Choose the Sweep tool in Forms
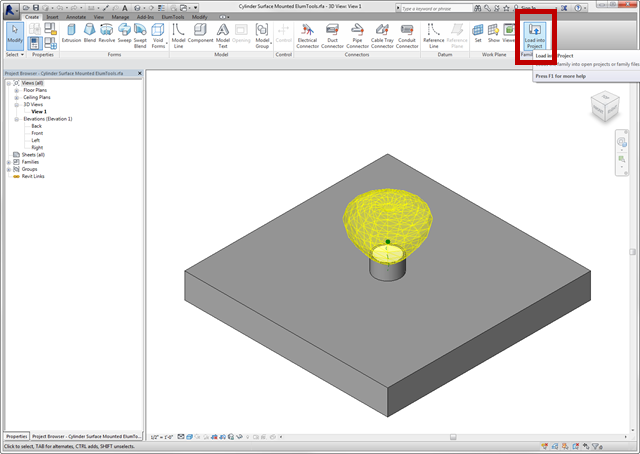The height and width of the screenshot is (454, 640). [122, 36]
